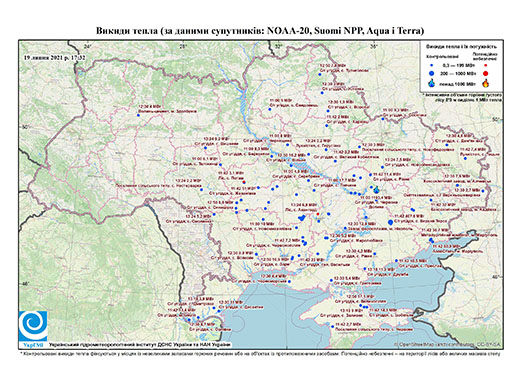Click the 24° longitude label at top
The image size is (520, 368).
(87, 47)
